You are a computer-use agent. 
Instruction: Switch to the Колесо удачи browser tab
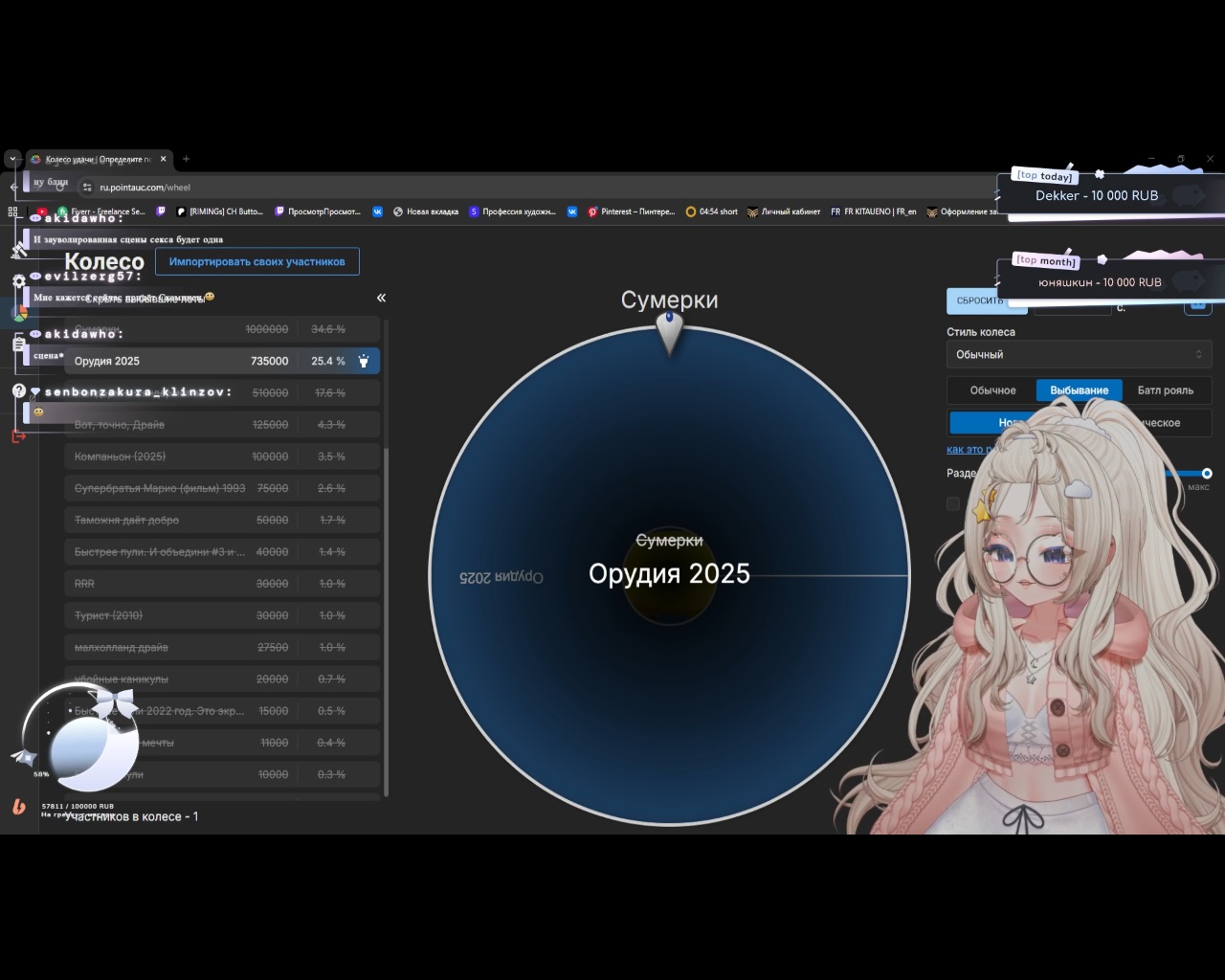99,159
